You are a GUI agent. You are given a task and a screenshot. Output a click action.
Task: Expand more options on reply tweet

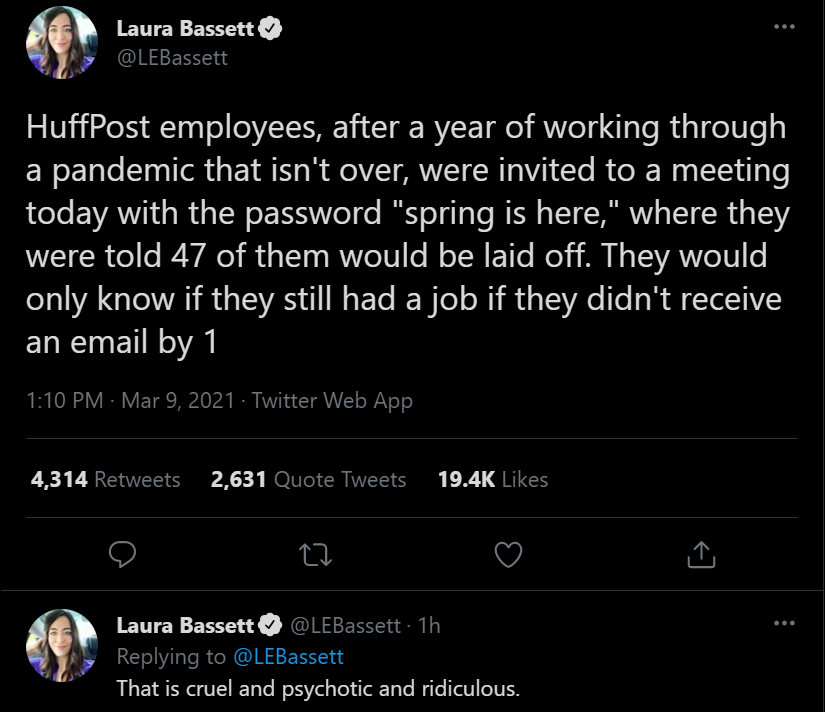click(x=785, y=623)
